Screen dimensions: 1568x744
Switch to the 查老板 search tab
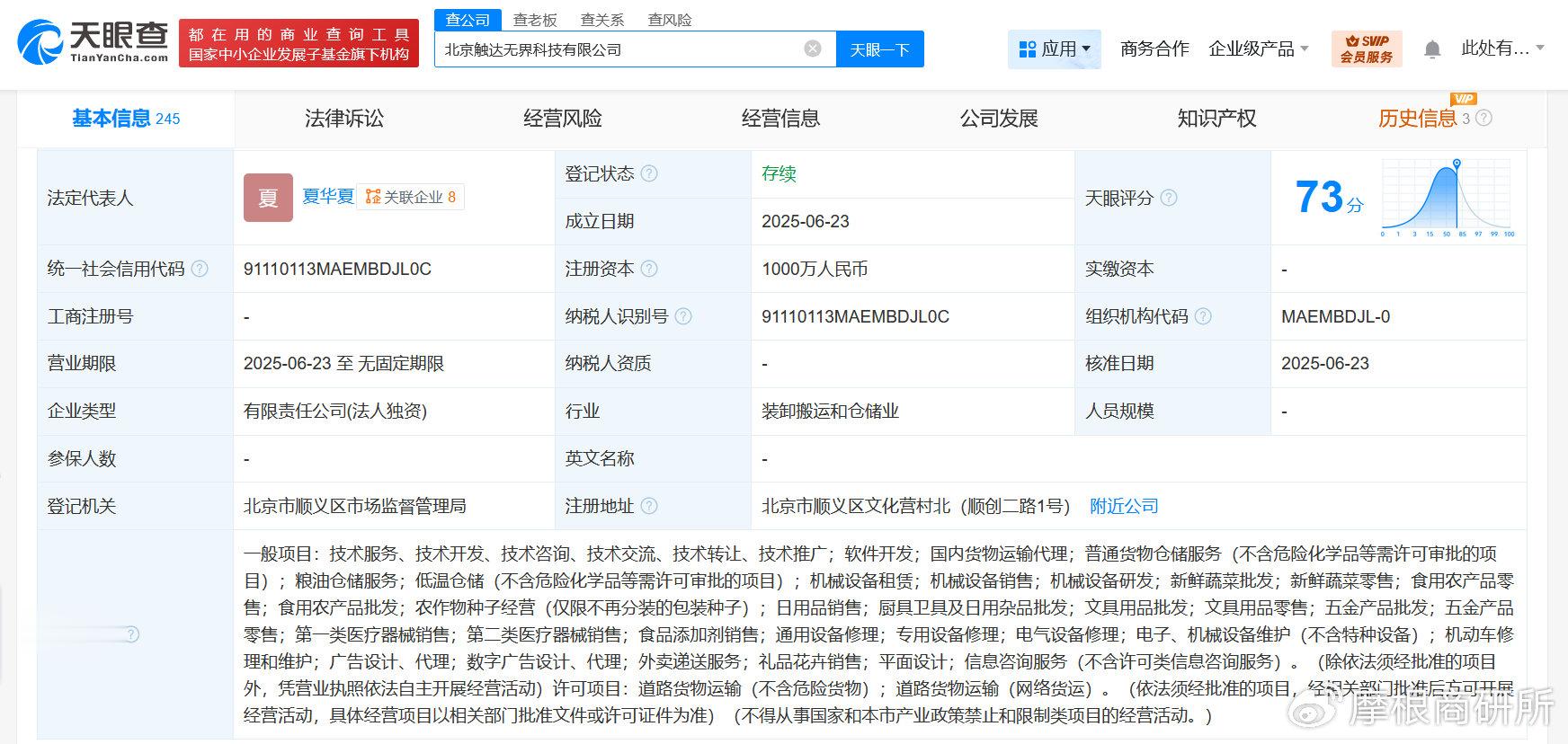(535, 19)
